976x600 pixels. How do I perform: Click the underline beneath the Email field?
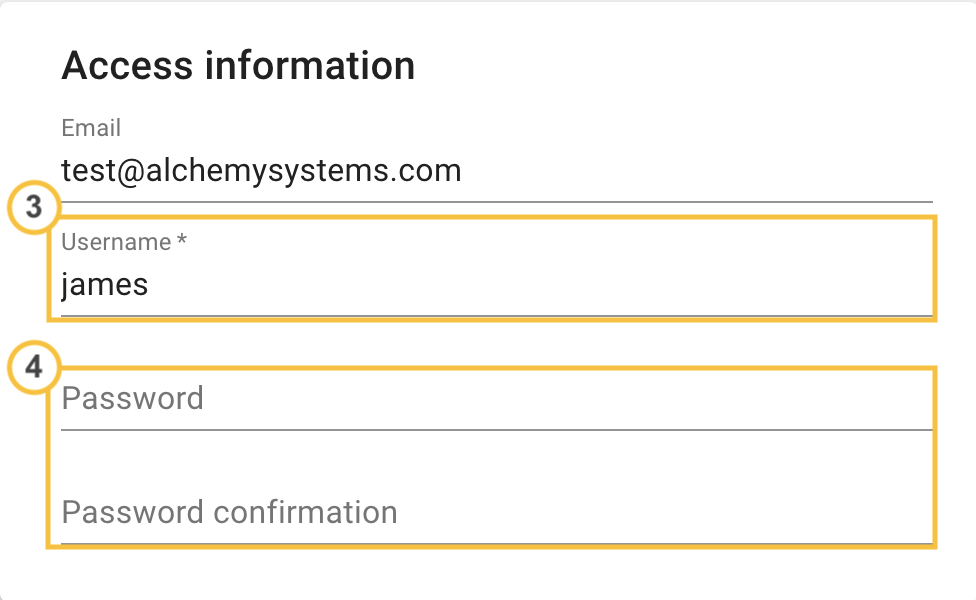pos(497,202)
